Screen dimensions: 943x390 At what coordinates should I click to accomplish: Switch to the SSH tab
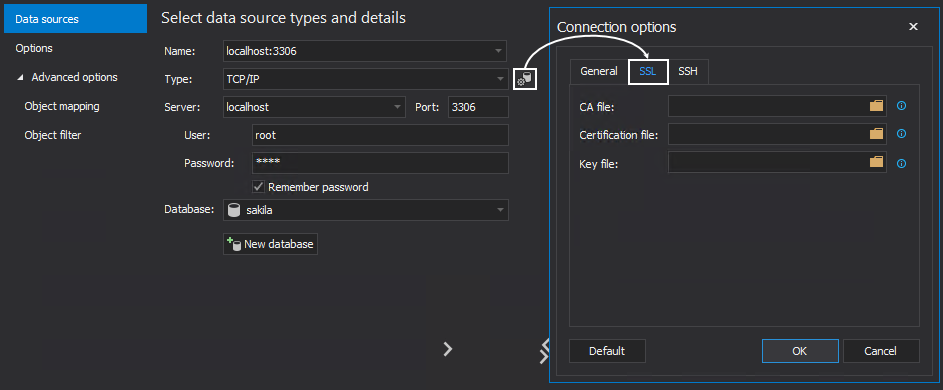pos(688,71)
